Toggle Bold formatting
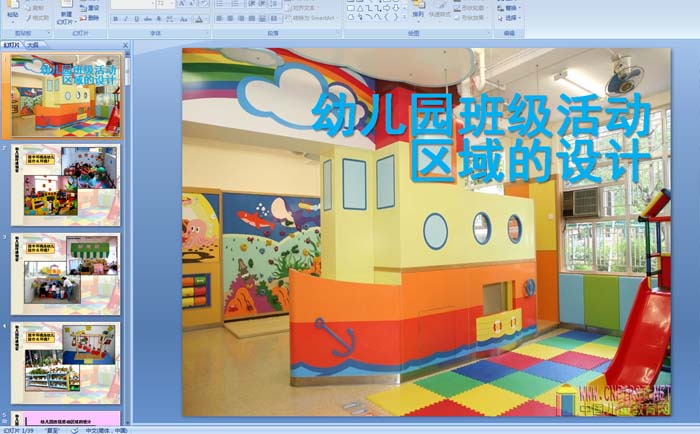This screenshot has height=434, width=700. 116,19
